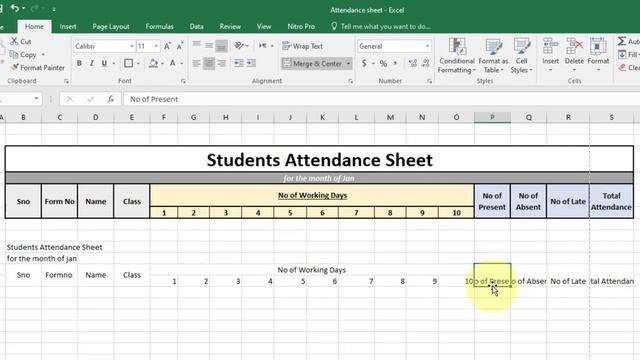Expand the underline style dropdown arrow

point(113,63)
